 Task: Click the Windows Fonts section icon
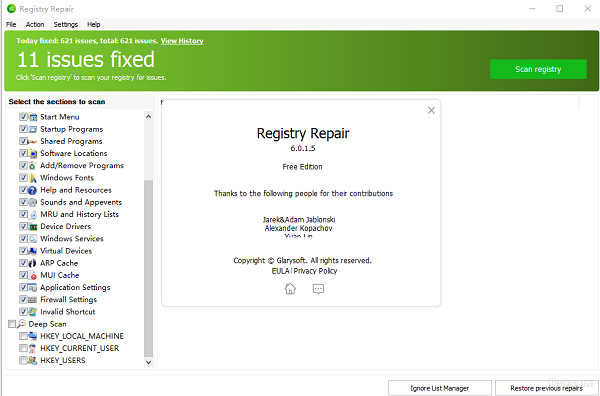[33, 178]
